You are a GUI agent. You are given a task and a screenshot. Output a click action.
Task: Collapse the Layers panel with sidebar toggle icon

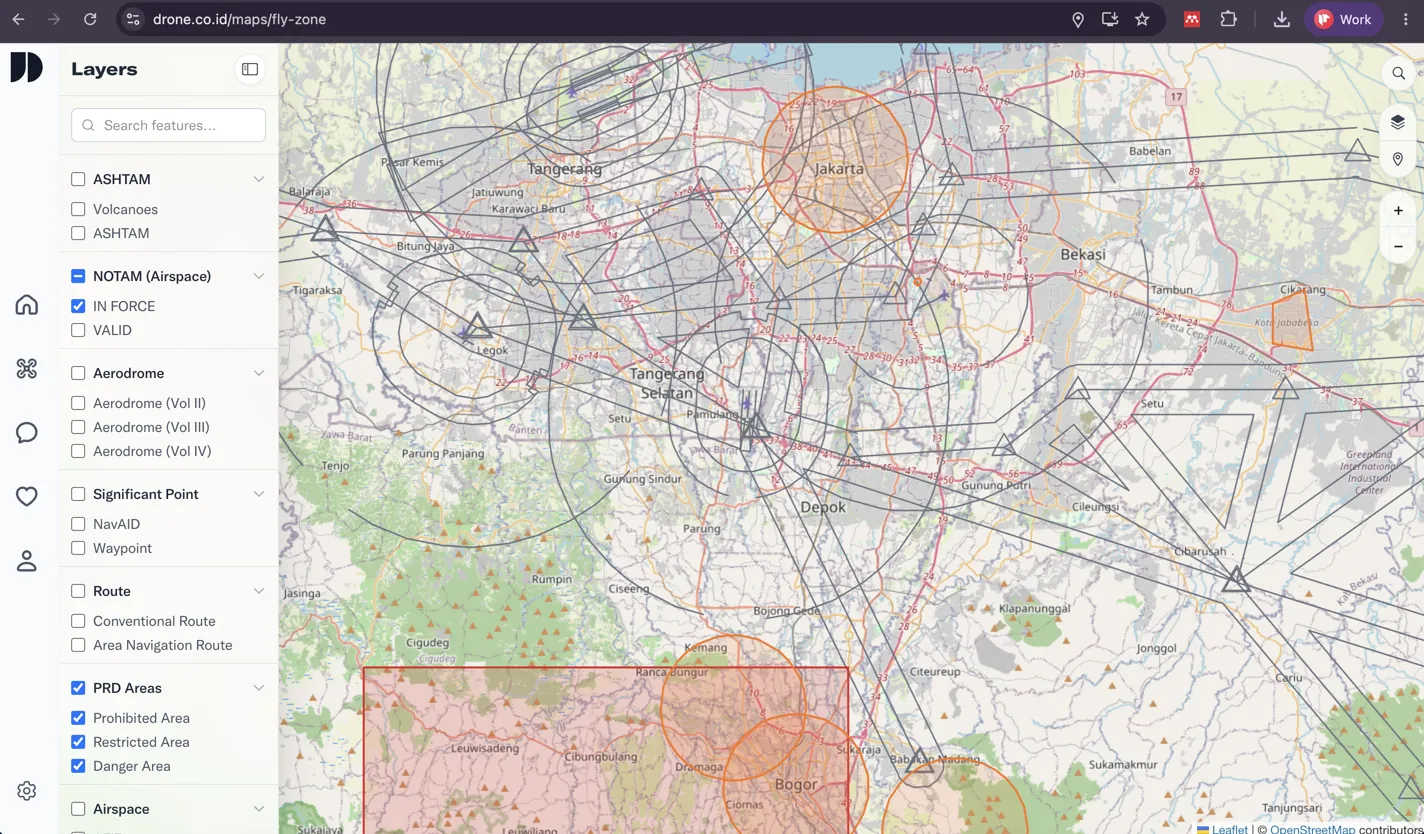pyautogui.click(x=250, y=69)
